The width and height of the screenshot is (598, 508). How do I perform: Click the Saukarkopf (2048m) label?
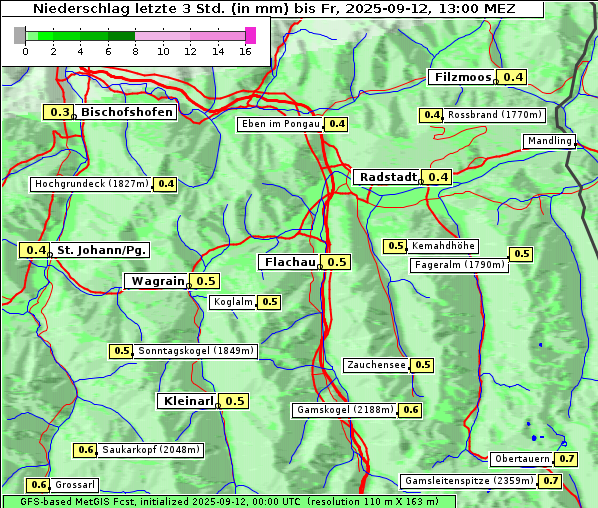tap(150, 450)
